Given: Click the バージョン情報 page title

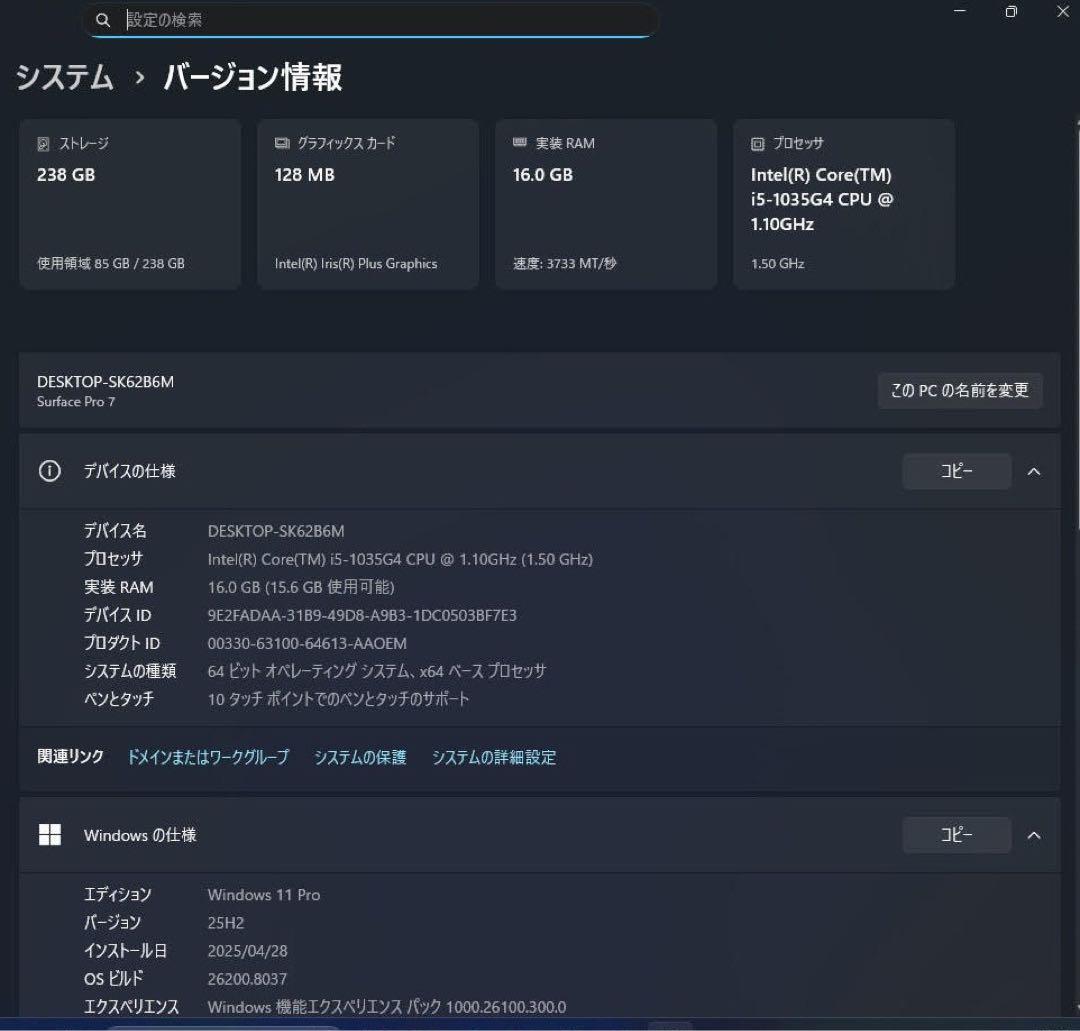Looking at the screenshot, I should [x=253, y=76].
